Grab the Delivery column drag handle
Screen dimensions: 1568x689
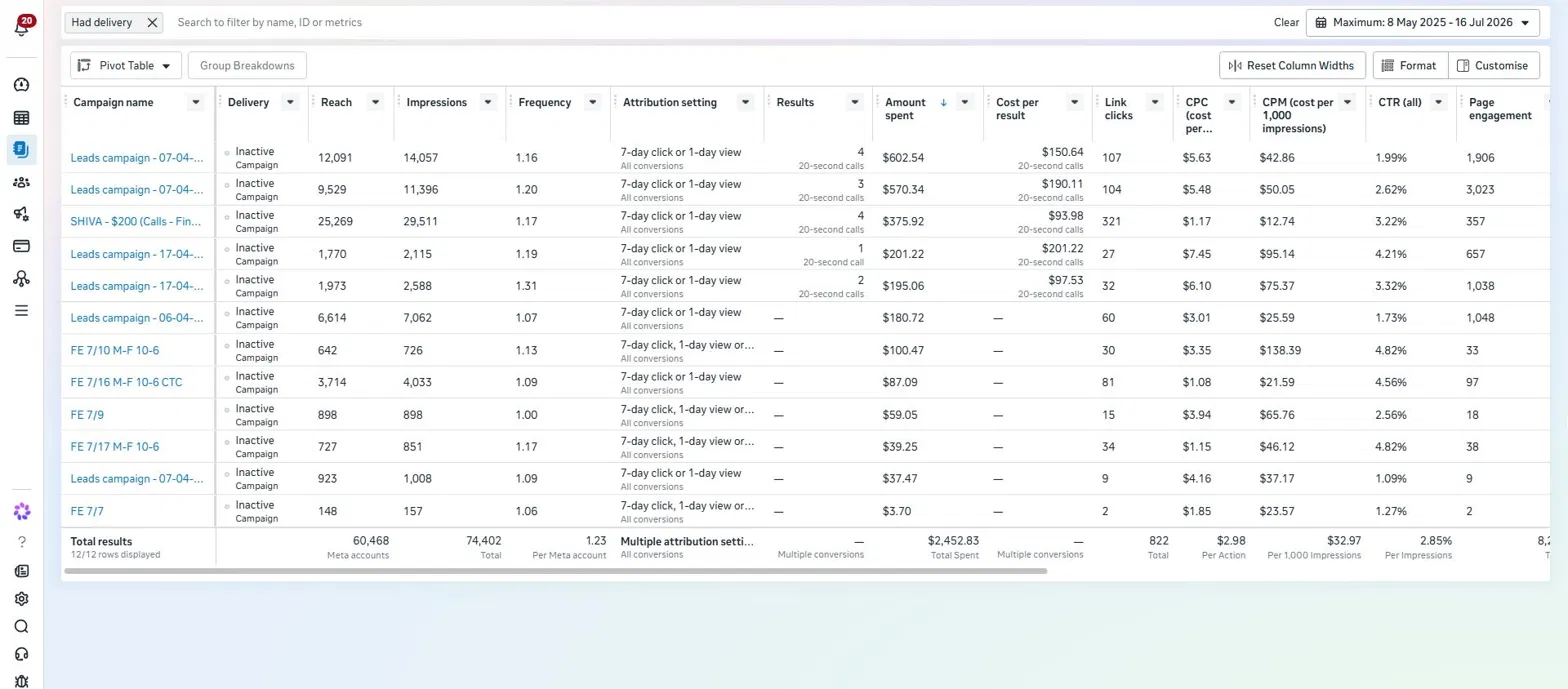pyautogui.click(x=221, y=102)
